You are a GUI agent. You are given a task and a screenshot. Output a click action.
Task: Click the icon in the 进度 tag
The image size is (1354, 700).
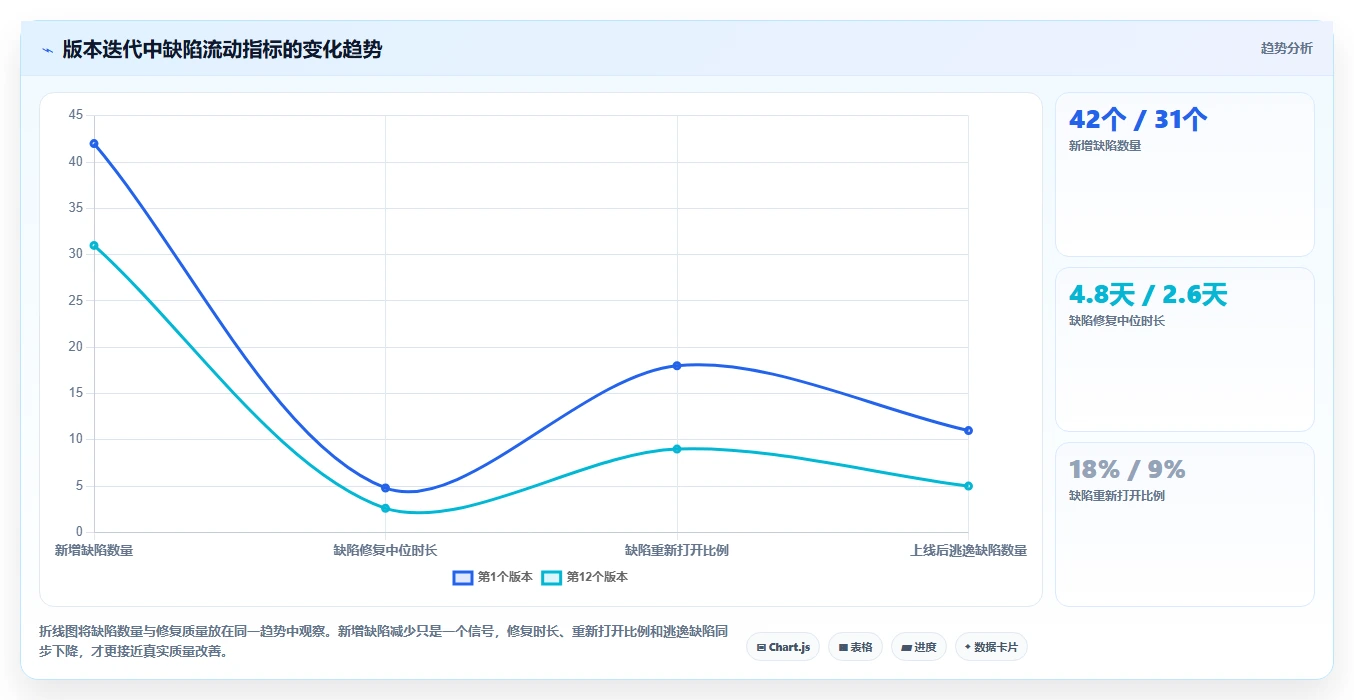(906, 647)
